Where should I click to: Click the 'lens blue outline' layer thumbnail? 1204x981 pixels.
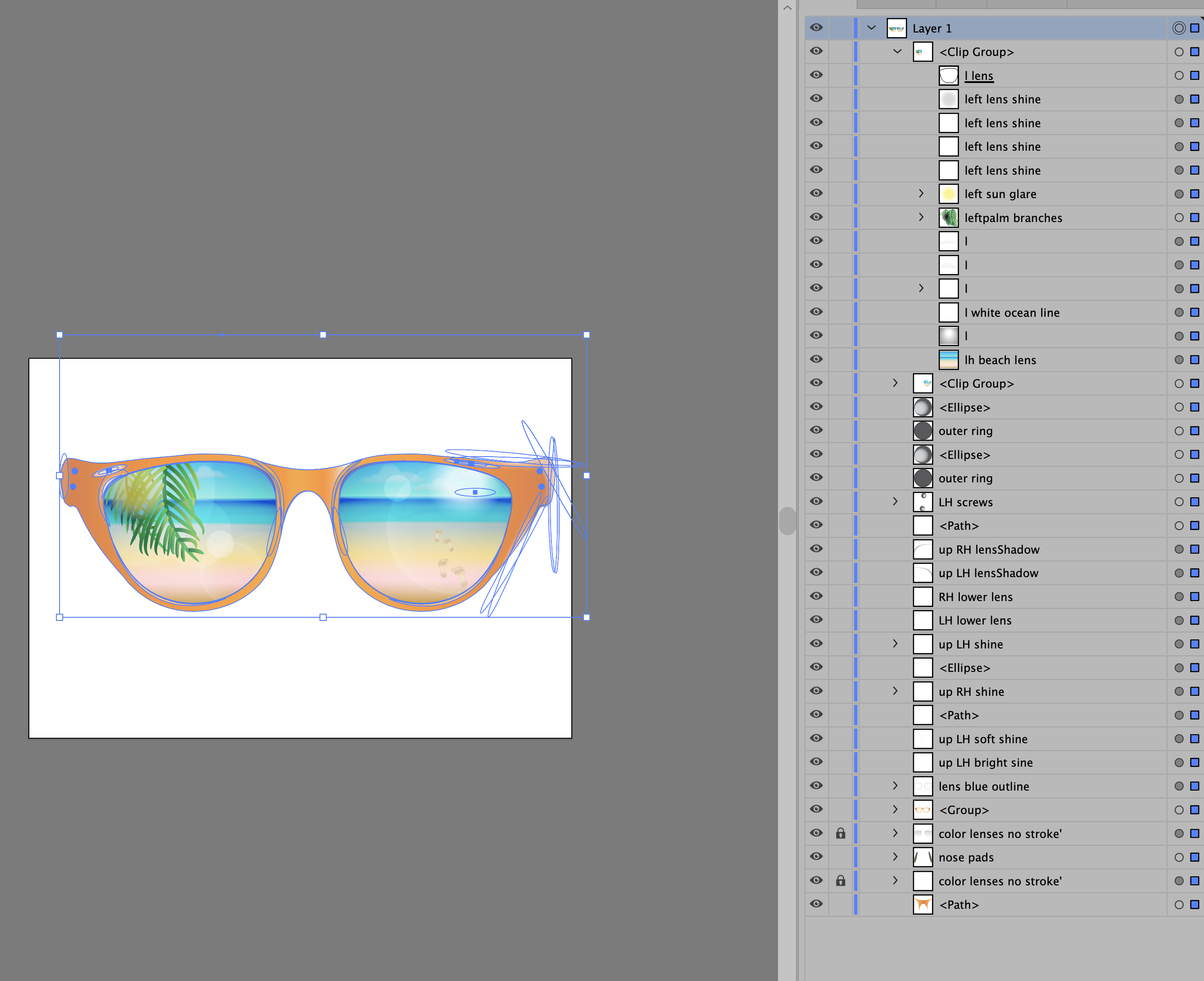click(923, 786)
